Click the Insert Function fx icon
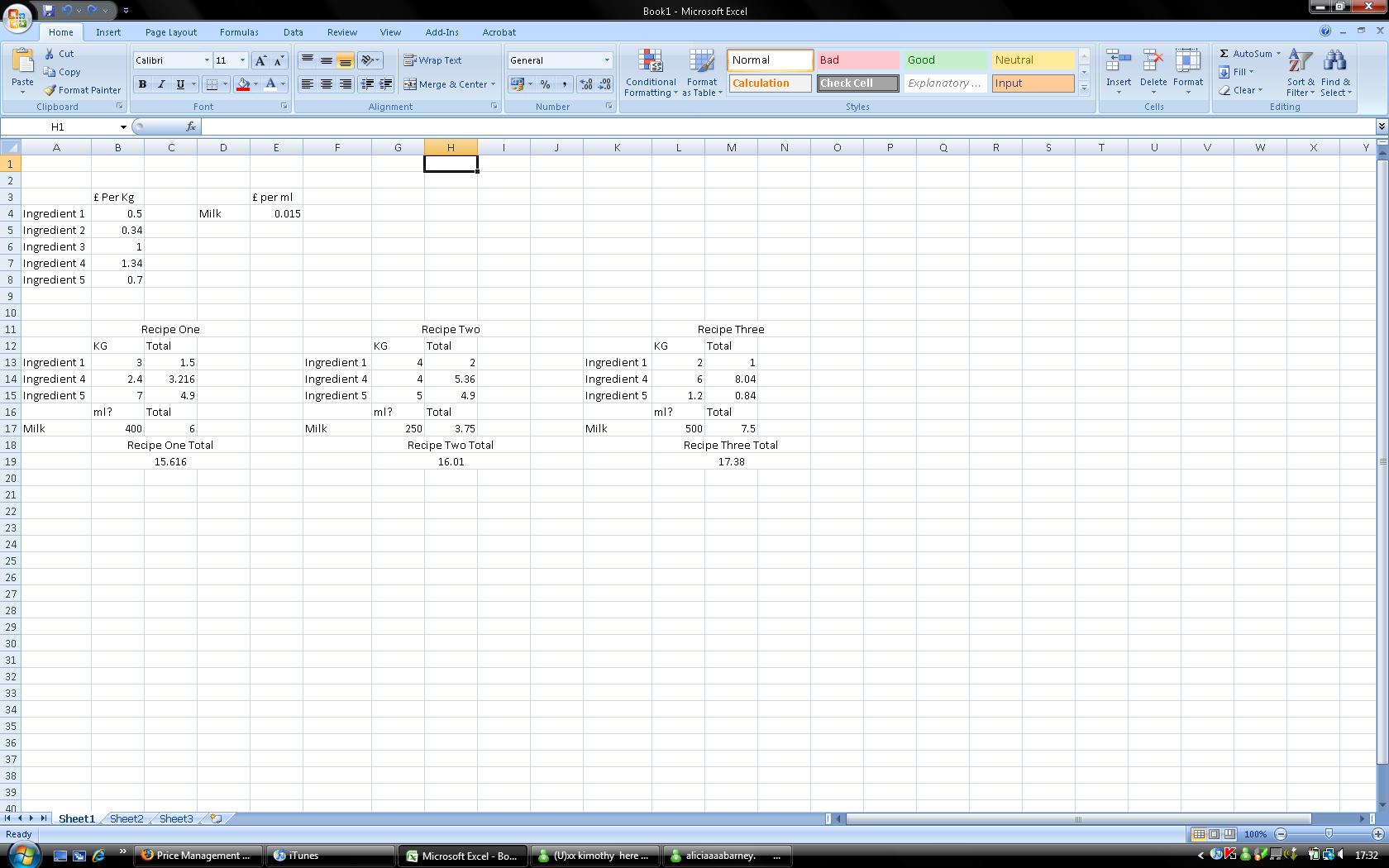 191,126
